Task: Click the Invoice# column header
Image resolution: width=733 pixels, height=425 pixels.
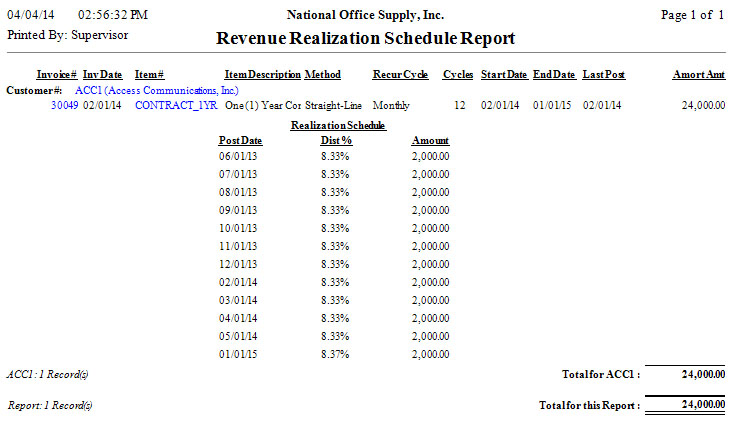Action: click(57, 75)
